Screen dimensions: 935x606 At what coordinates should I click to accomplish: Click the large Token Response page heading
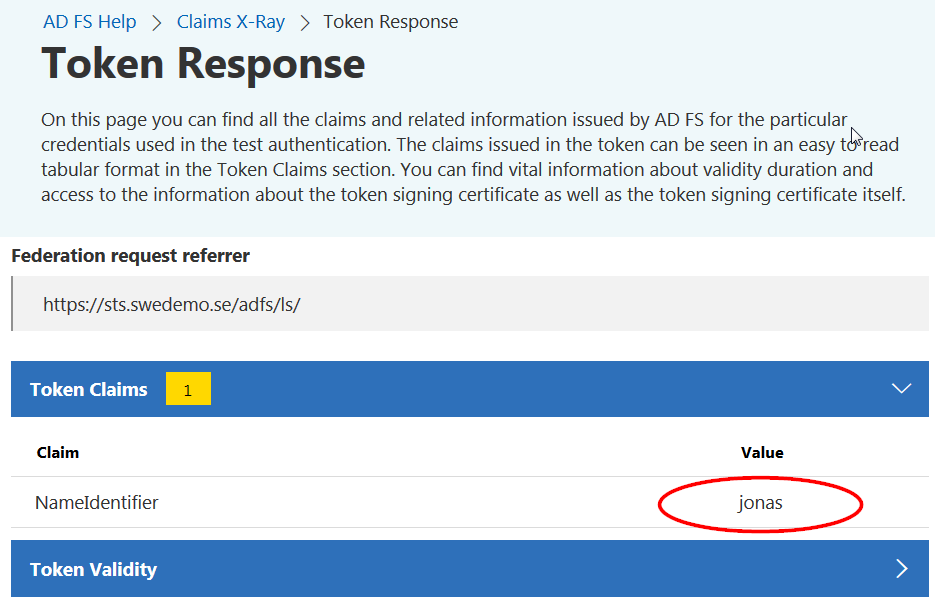click(203, 65)
